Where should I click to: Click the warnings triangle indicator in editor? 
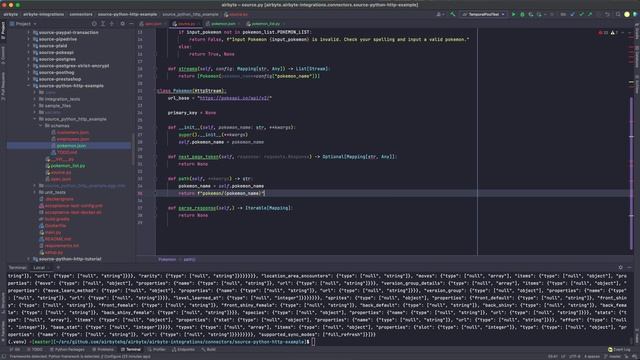(614, 33)
